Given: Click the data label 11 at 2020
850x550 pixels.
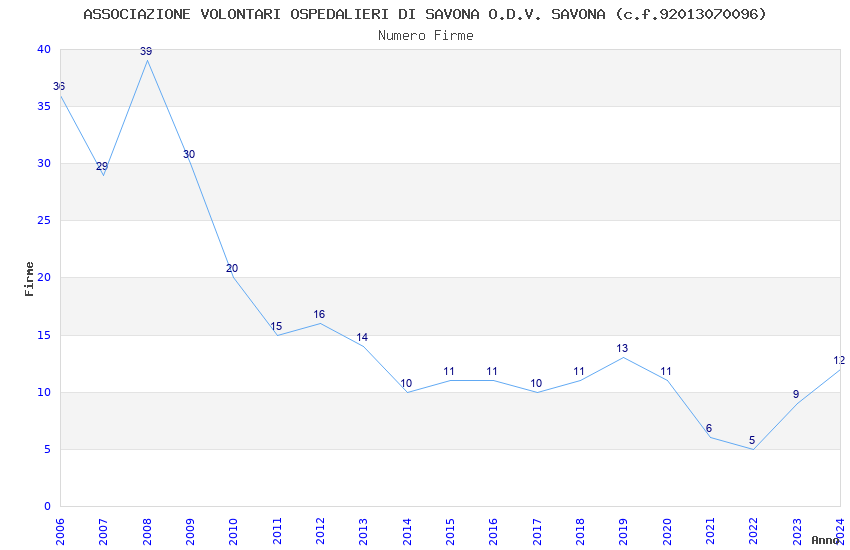Looking at the screenshot, I should [666, 372].
